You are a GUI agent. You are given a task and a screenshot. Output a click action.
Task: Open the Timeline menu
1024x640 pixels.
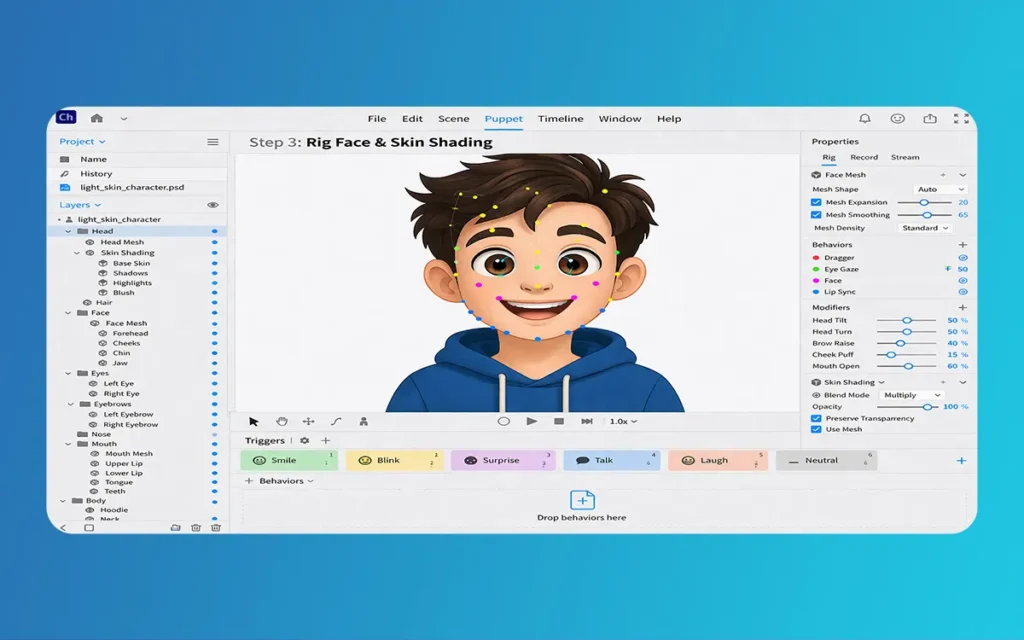[x=560, y=119]
